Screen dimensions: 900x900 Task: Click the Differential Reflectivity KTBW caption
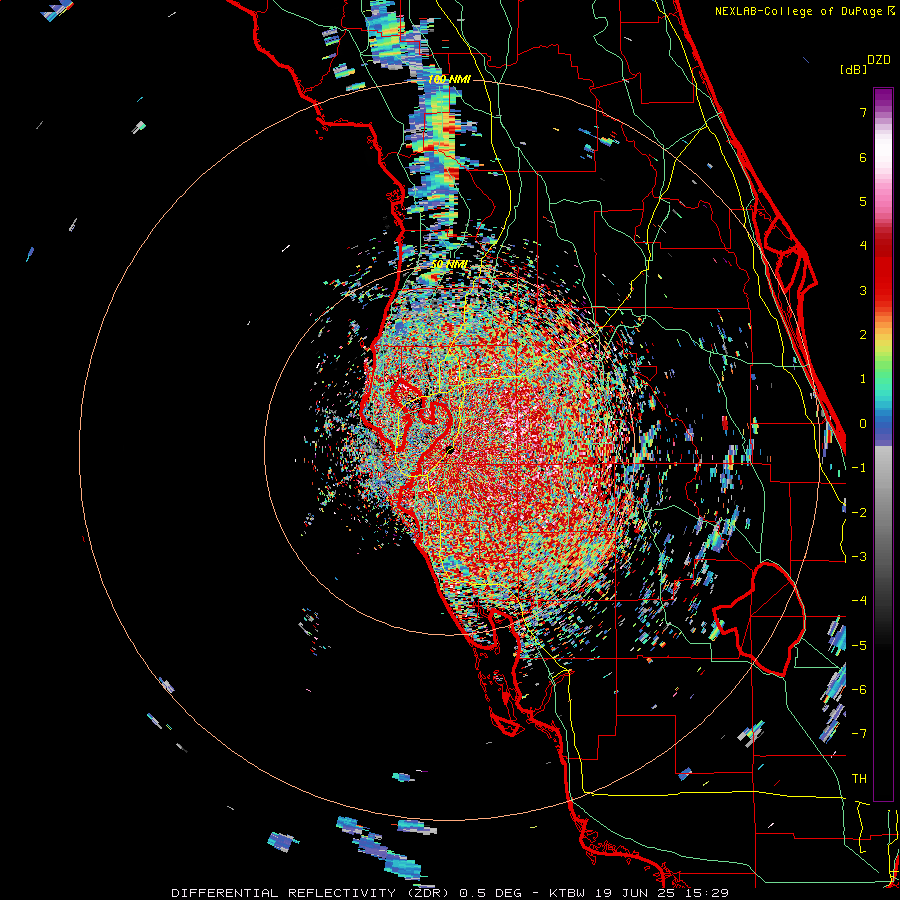coord(450,893)
